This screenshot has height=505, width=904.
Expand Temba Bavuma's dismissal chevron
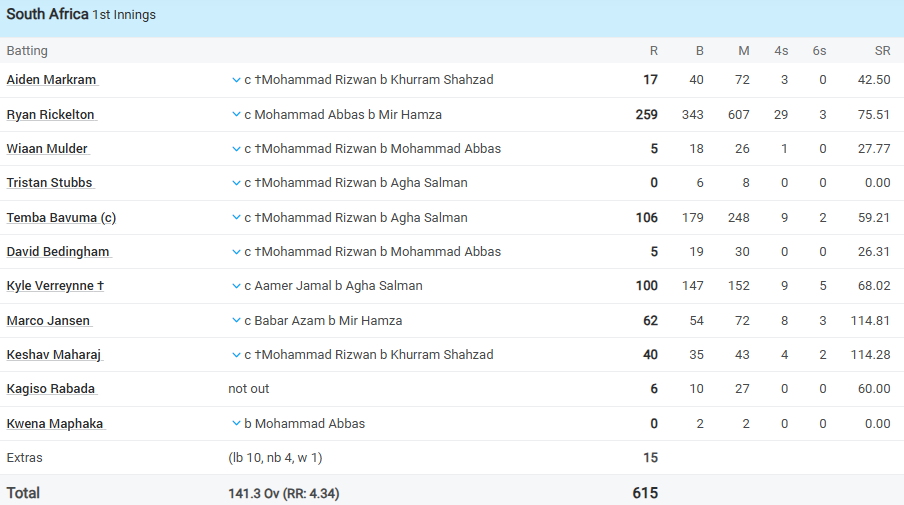[236, 217]
